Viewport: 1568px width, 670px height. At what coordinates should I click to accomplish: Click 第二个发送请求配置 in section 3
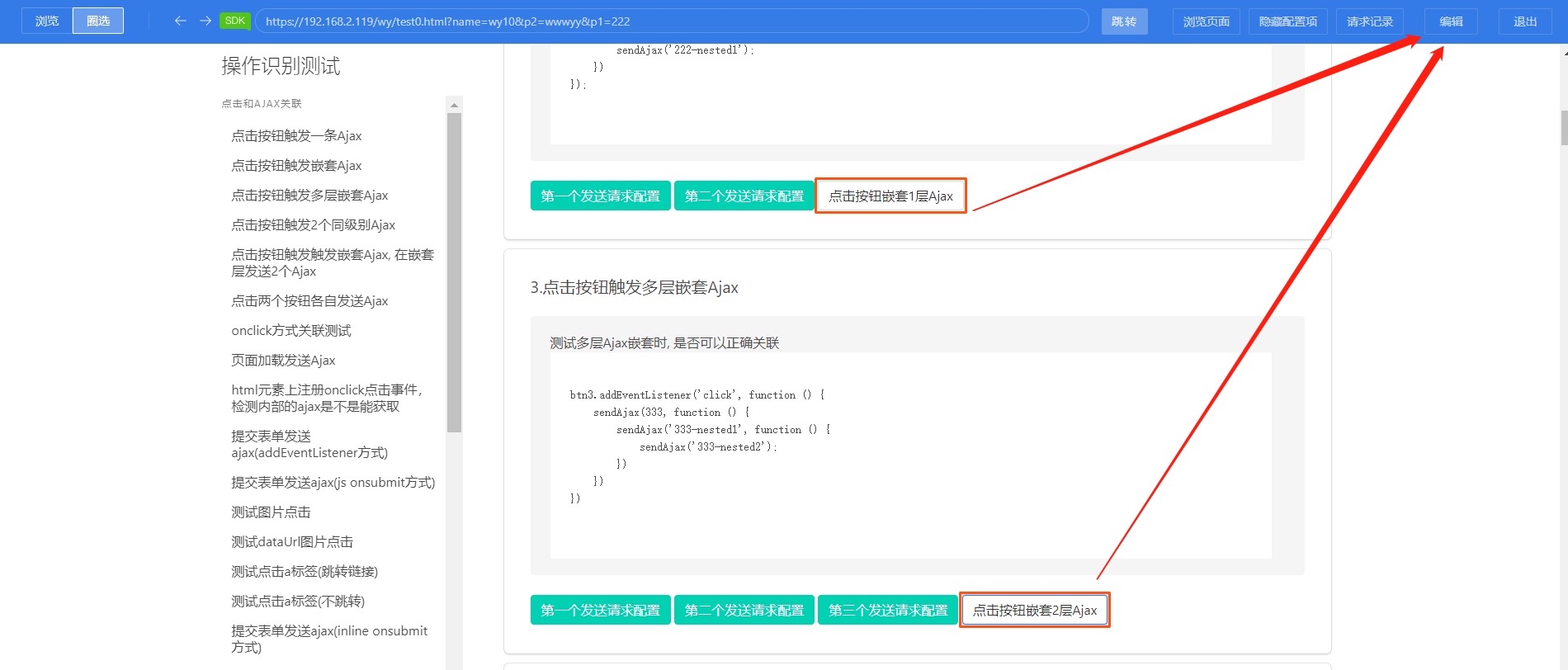click(x=744, y=610)
